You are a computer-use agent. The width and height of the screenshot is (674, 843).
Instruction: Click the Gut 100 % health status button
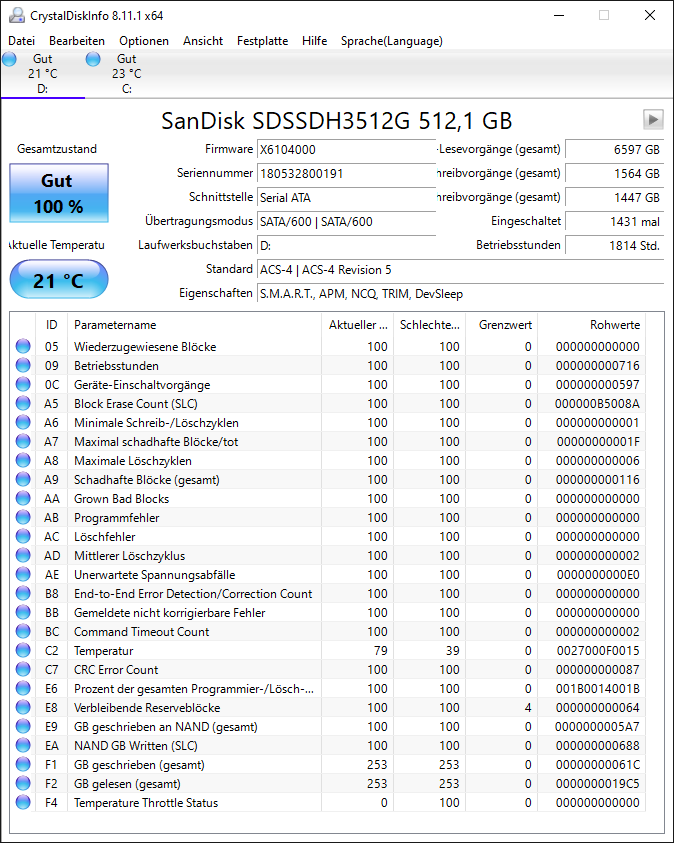(59, 193)
